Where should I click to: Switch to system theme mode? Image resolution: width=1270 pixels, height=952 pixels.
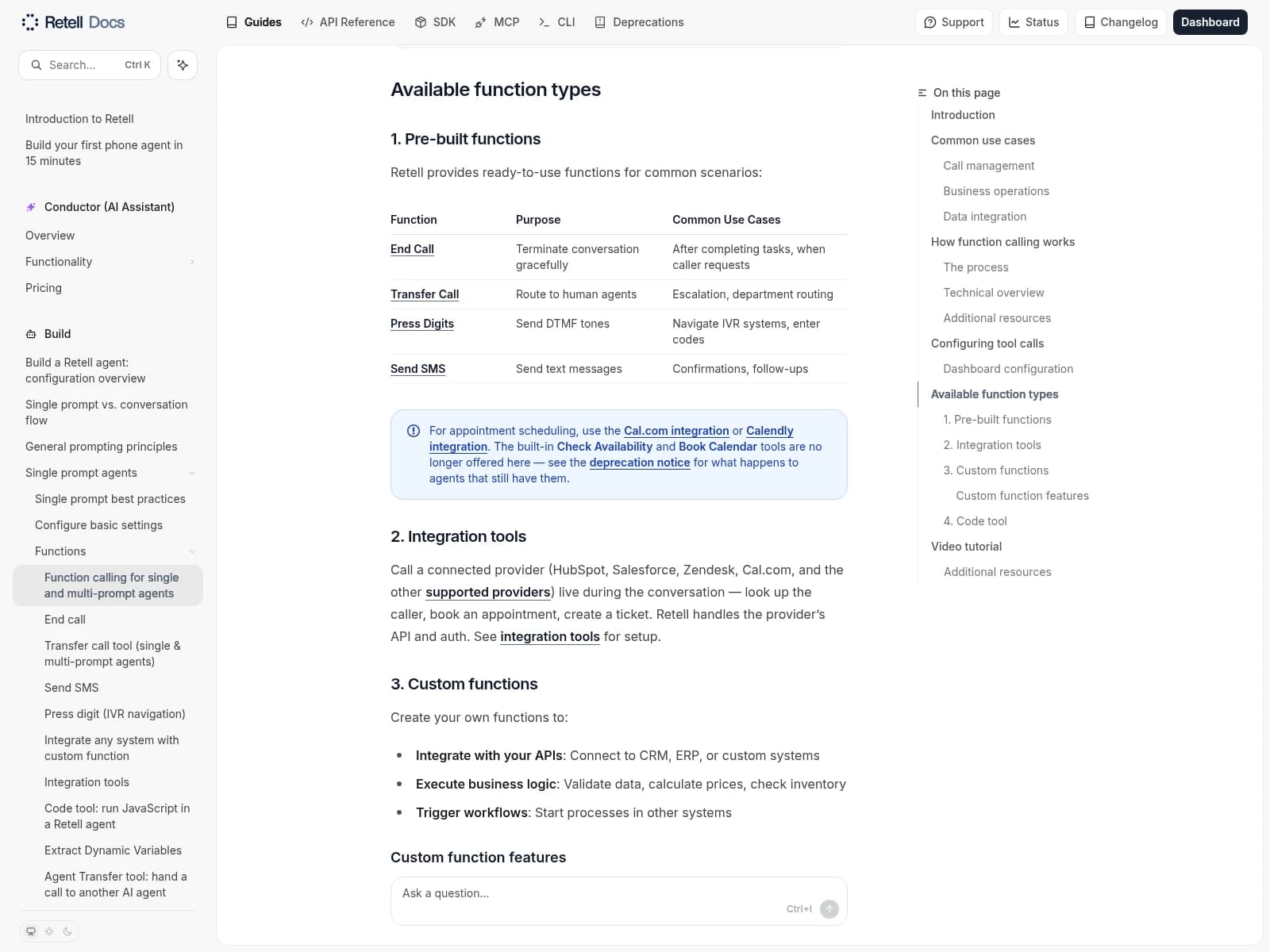[x=31, y=931]
